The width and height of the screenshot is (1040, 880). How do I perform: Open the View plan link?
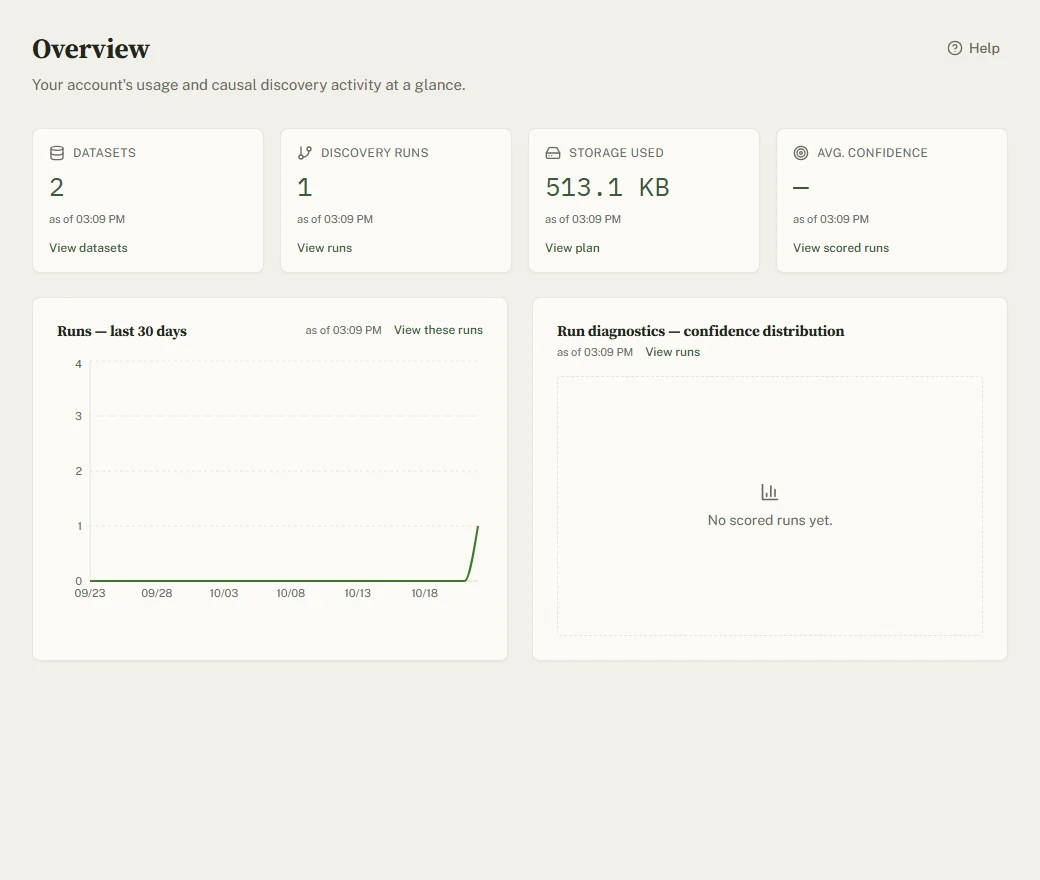point(572,248)
